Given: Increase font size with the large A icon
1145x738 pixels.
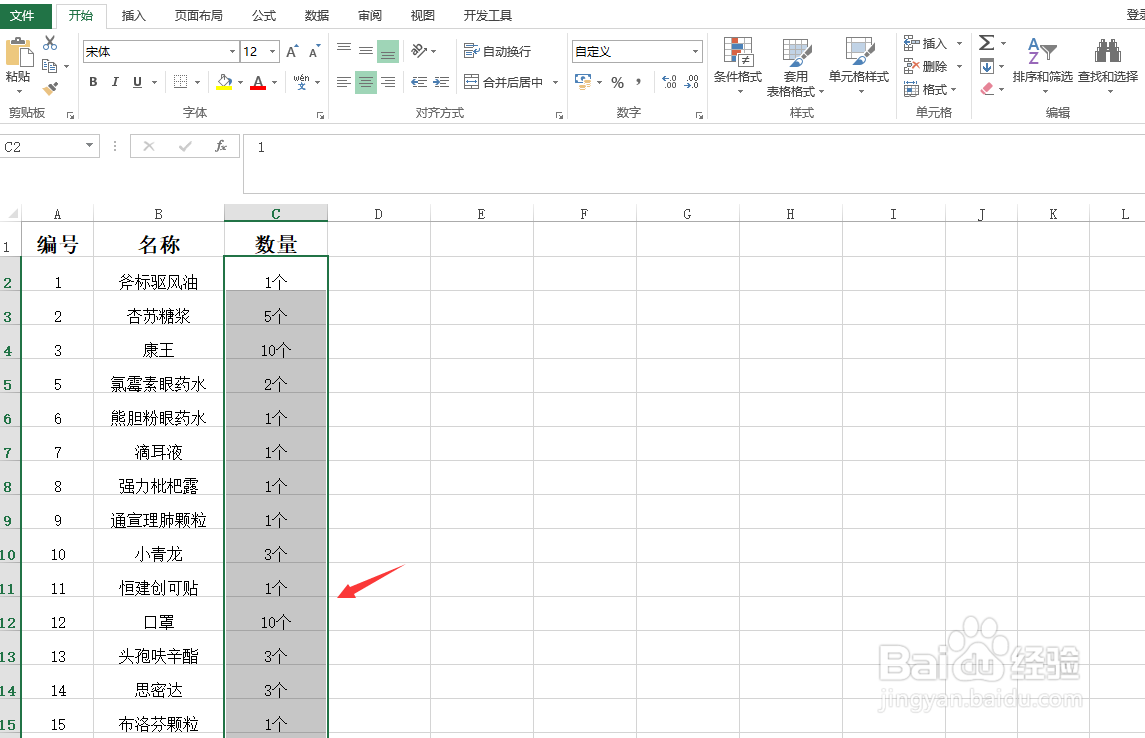Looking at the screenshot, I should coord(291,52).
